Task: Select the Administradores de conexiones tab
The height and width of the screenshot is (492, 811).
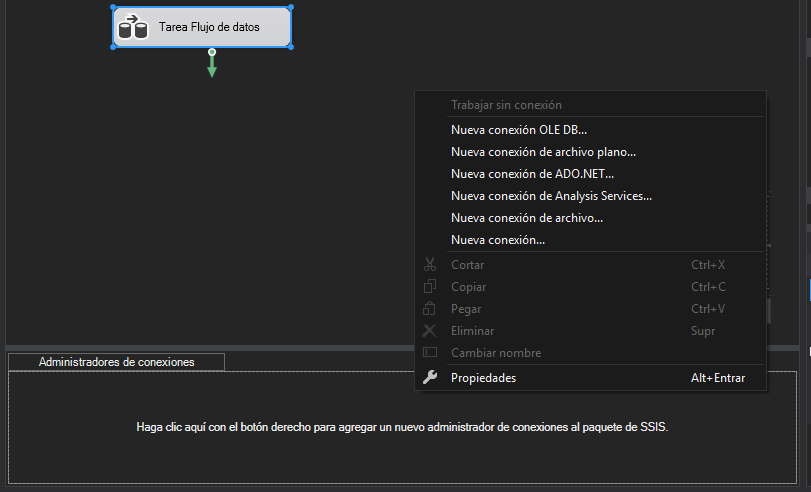Action: pos(116,362)
